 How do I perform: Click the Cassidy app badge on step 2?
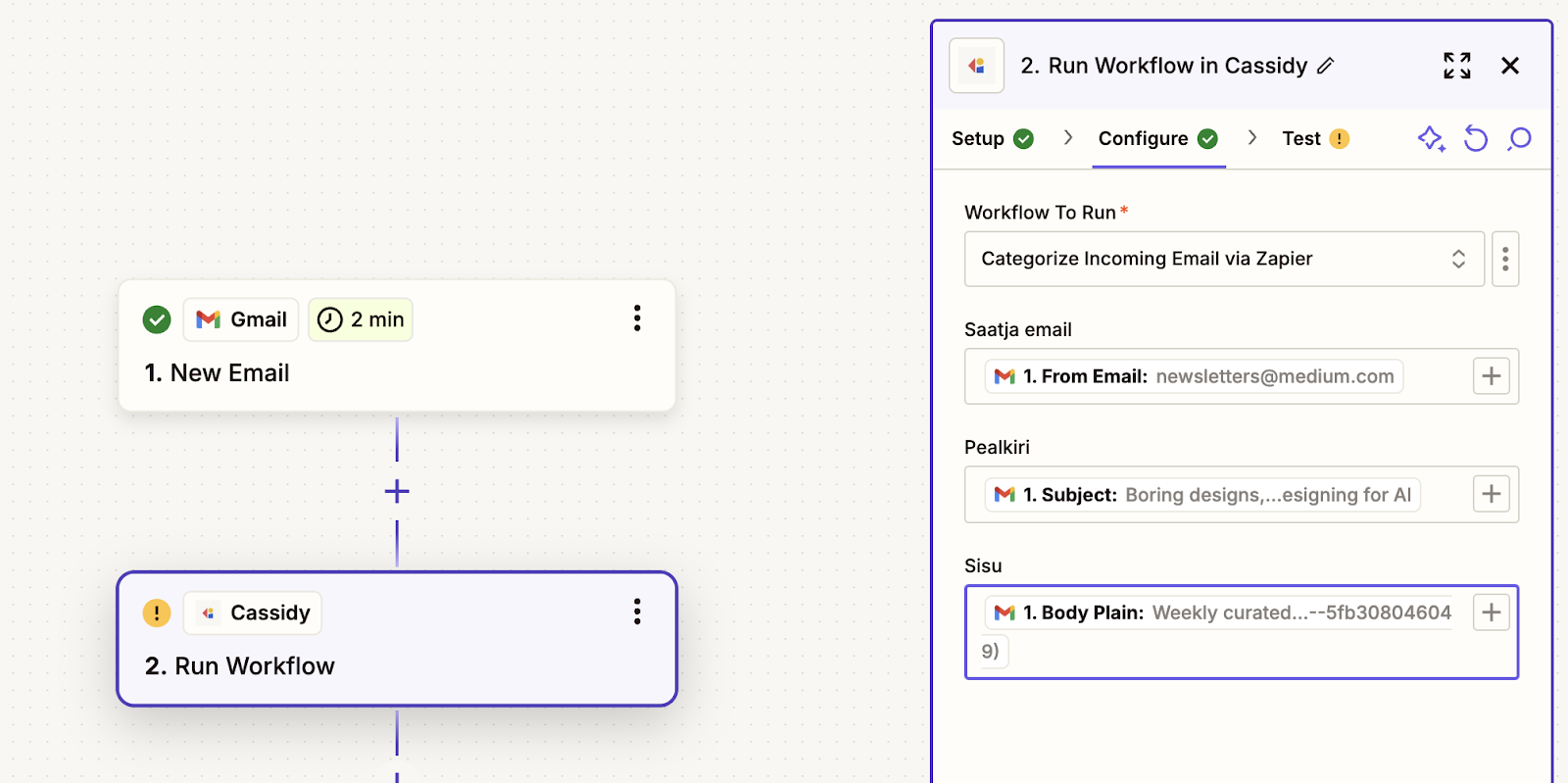click(253, 612)
